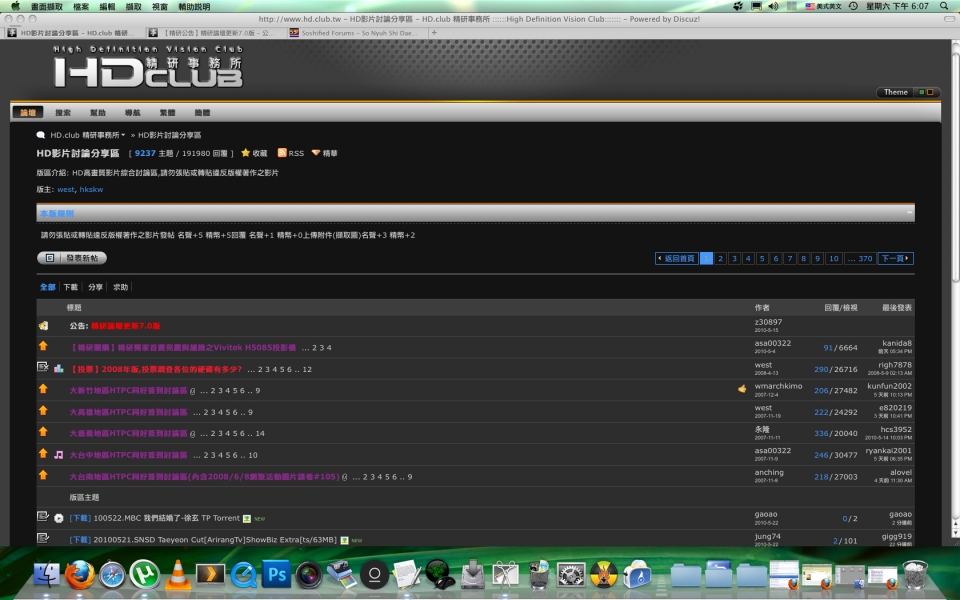Open the Trash in the dock
Screen dimensions: 960x600
(x=914, y=575)
